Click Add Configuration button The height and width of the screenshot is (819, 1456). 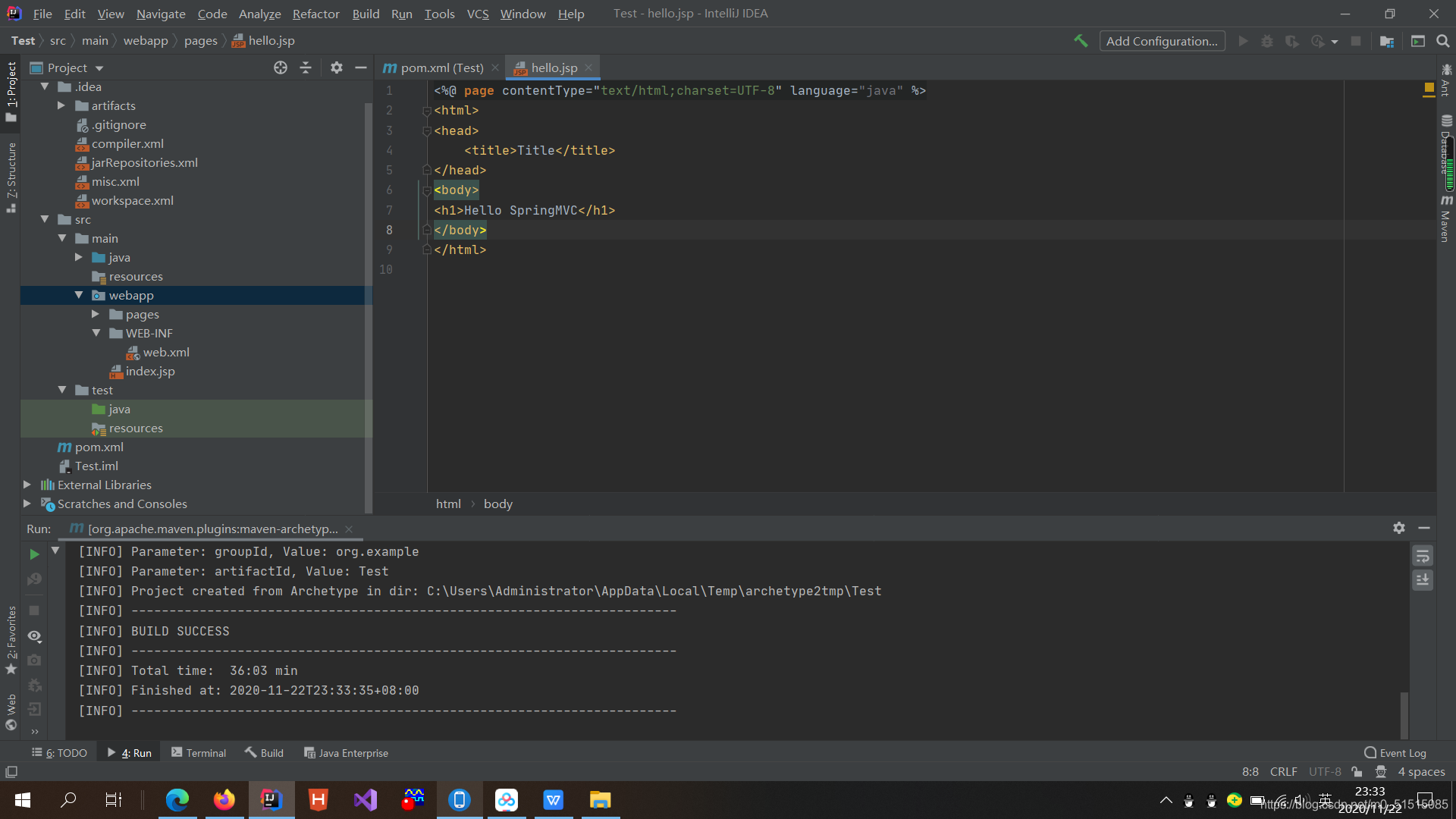tap(1162, 40)
